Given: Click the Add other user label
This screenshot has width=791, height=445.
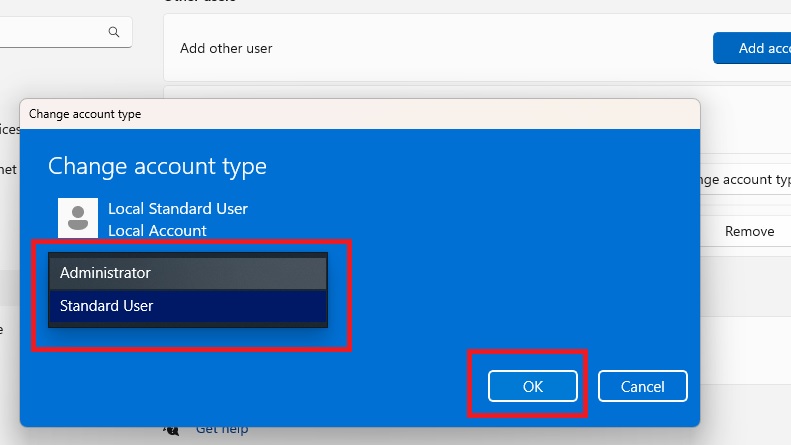Looking at the screenshot, I should click(x=226, y=48).
